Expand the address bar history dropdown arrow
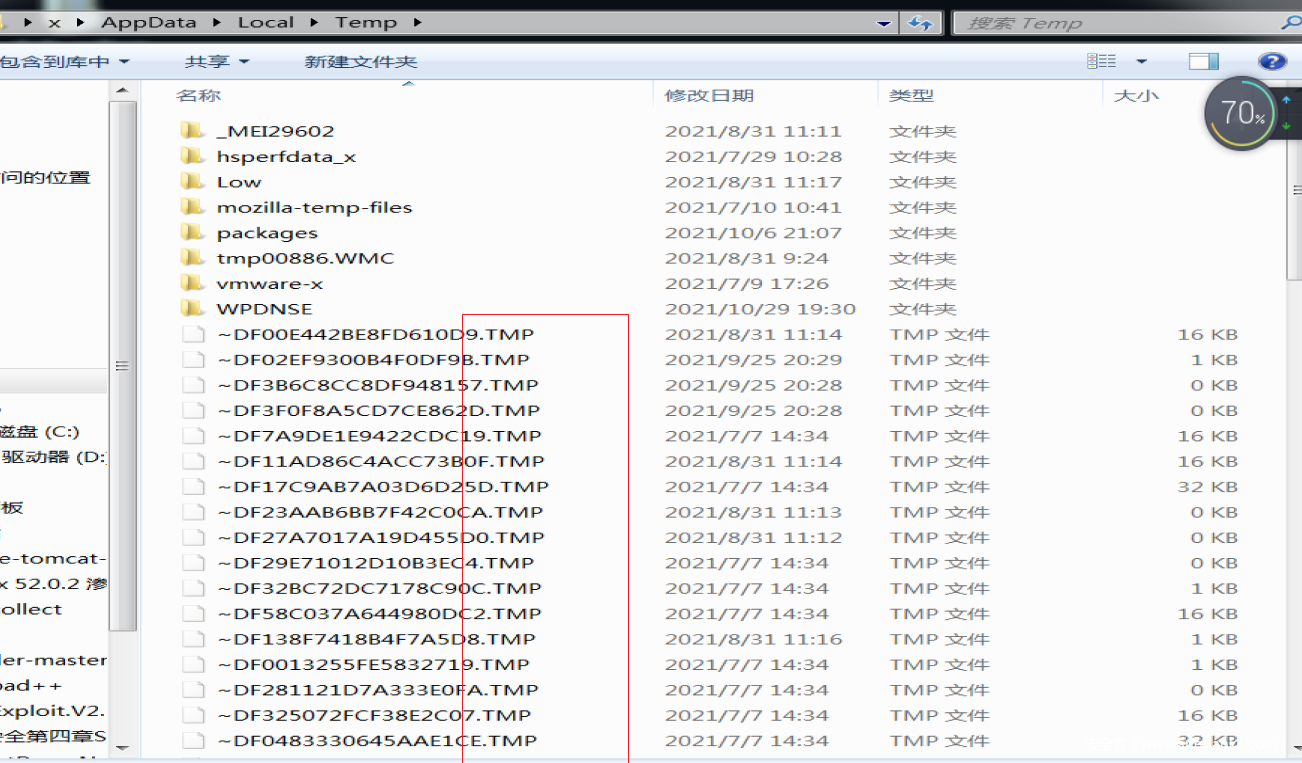The width and height of the screenshot is (1302, 763). [x=883, y=23]
